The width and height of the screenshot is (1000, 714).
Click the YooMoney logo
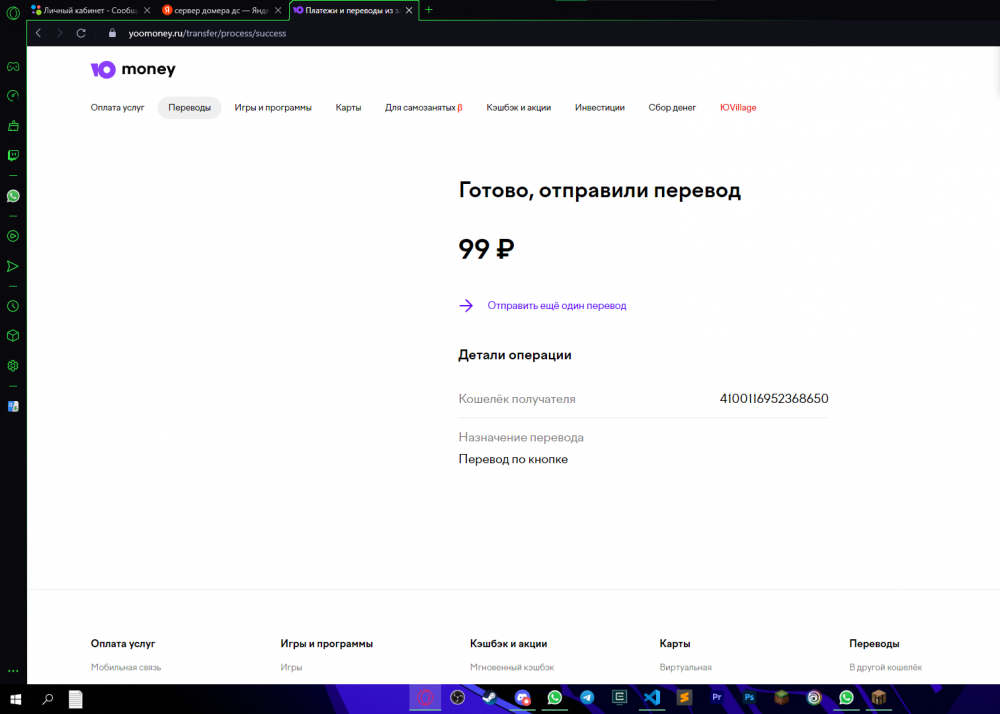click(x=133, y=69)
